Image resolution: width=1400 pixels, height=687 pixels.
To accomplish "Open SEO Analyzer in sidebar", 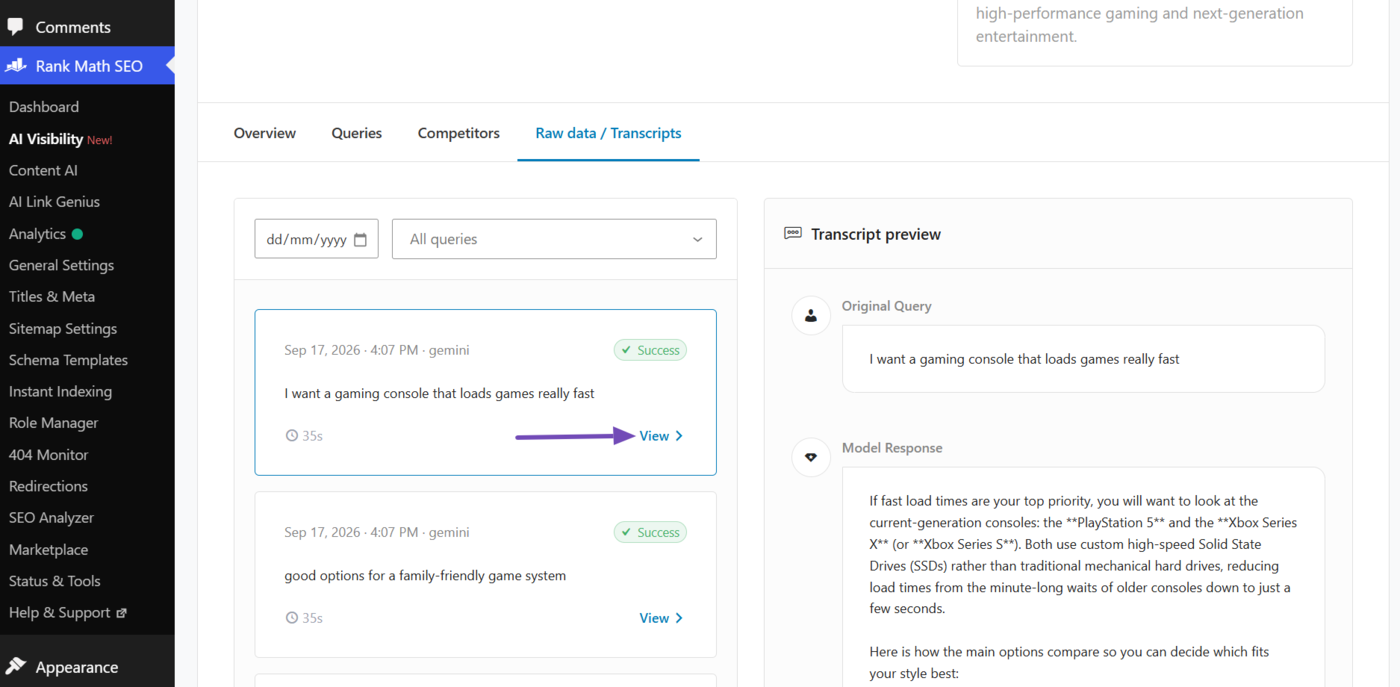I will tap(51, 518).
